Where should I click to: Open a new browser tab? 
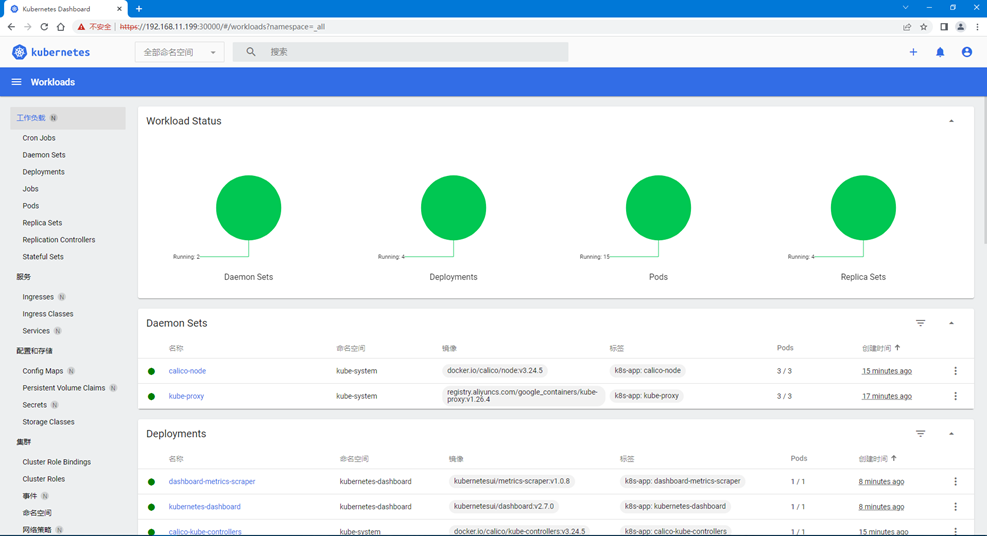pos(139,9)
